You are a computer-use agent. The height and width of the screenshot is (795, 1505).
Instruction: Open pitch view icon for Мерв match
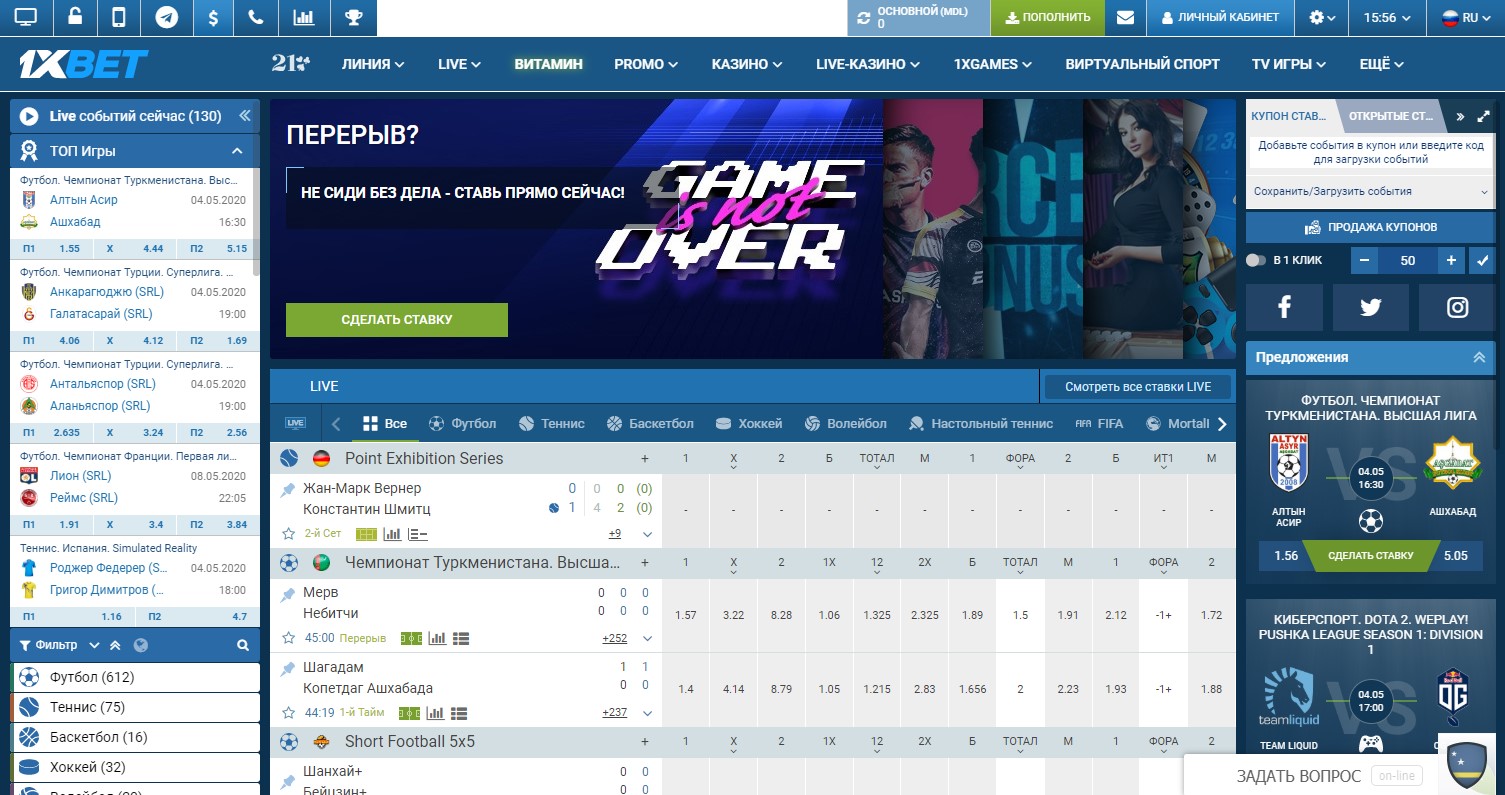[x=410, y=638]
